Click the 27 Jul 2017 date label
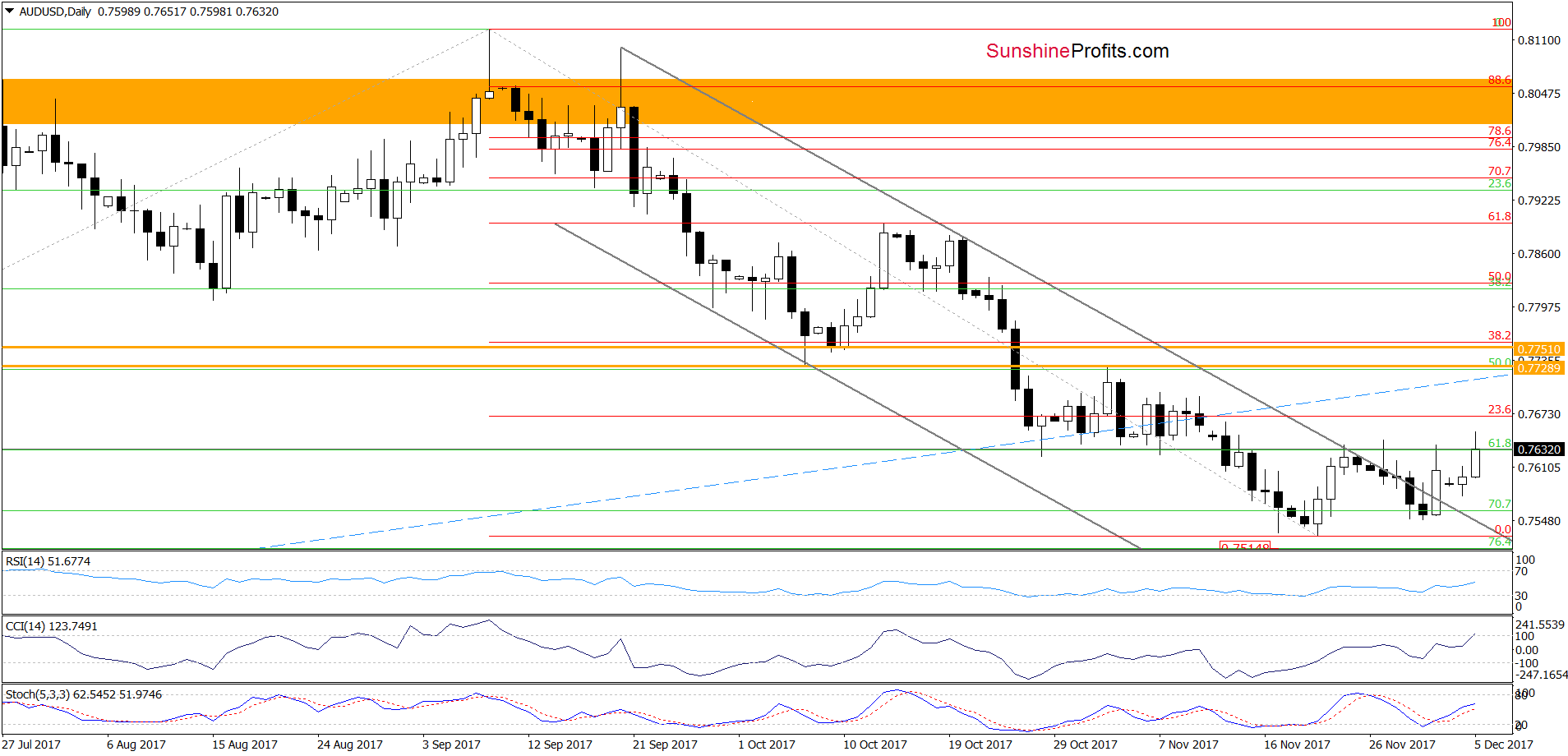 click(x=31, y=744)
